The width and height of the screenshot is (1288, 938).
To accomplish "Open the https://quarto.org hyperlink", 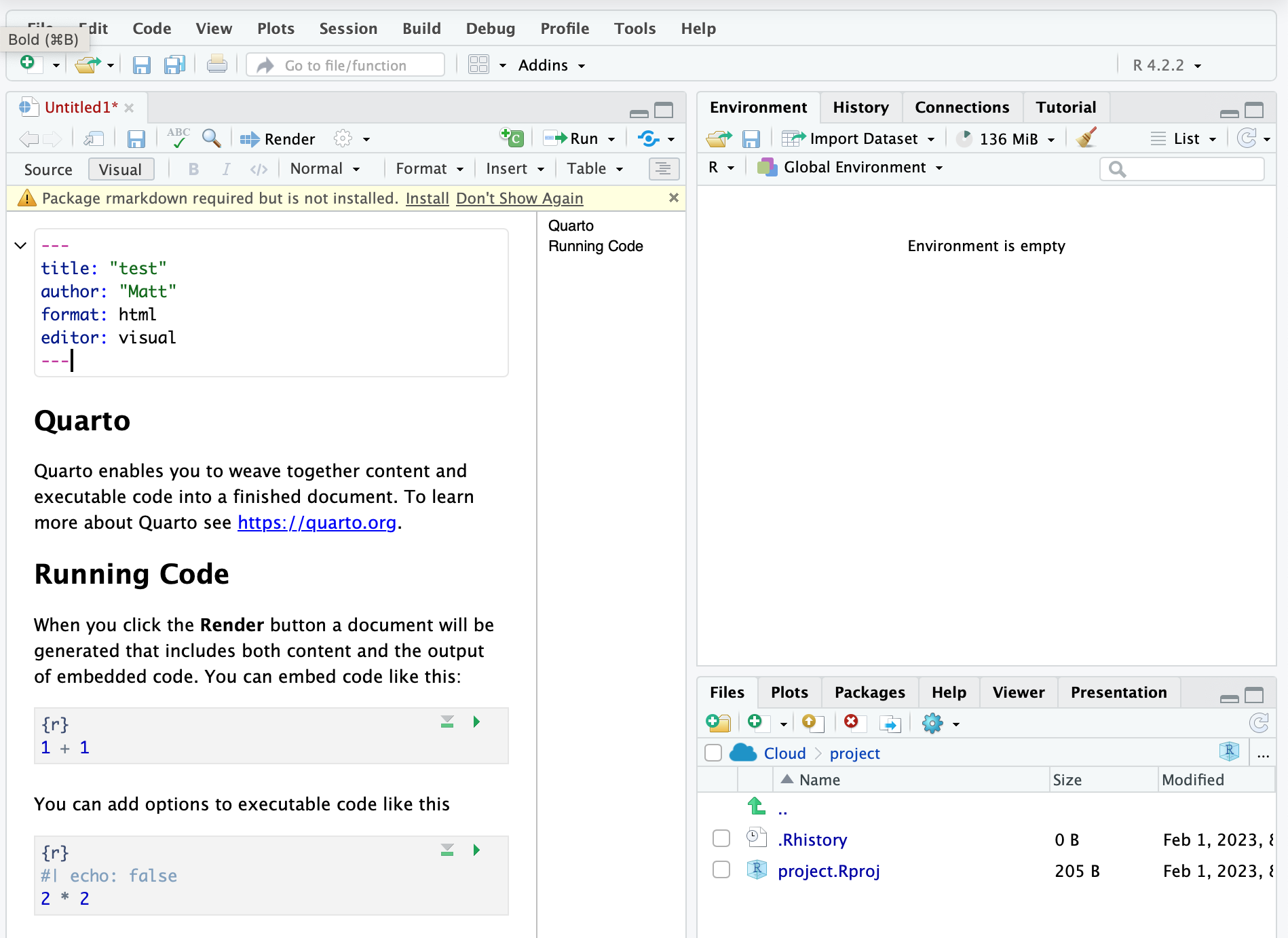I will click(x=317, y=523).
